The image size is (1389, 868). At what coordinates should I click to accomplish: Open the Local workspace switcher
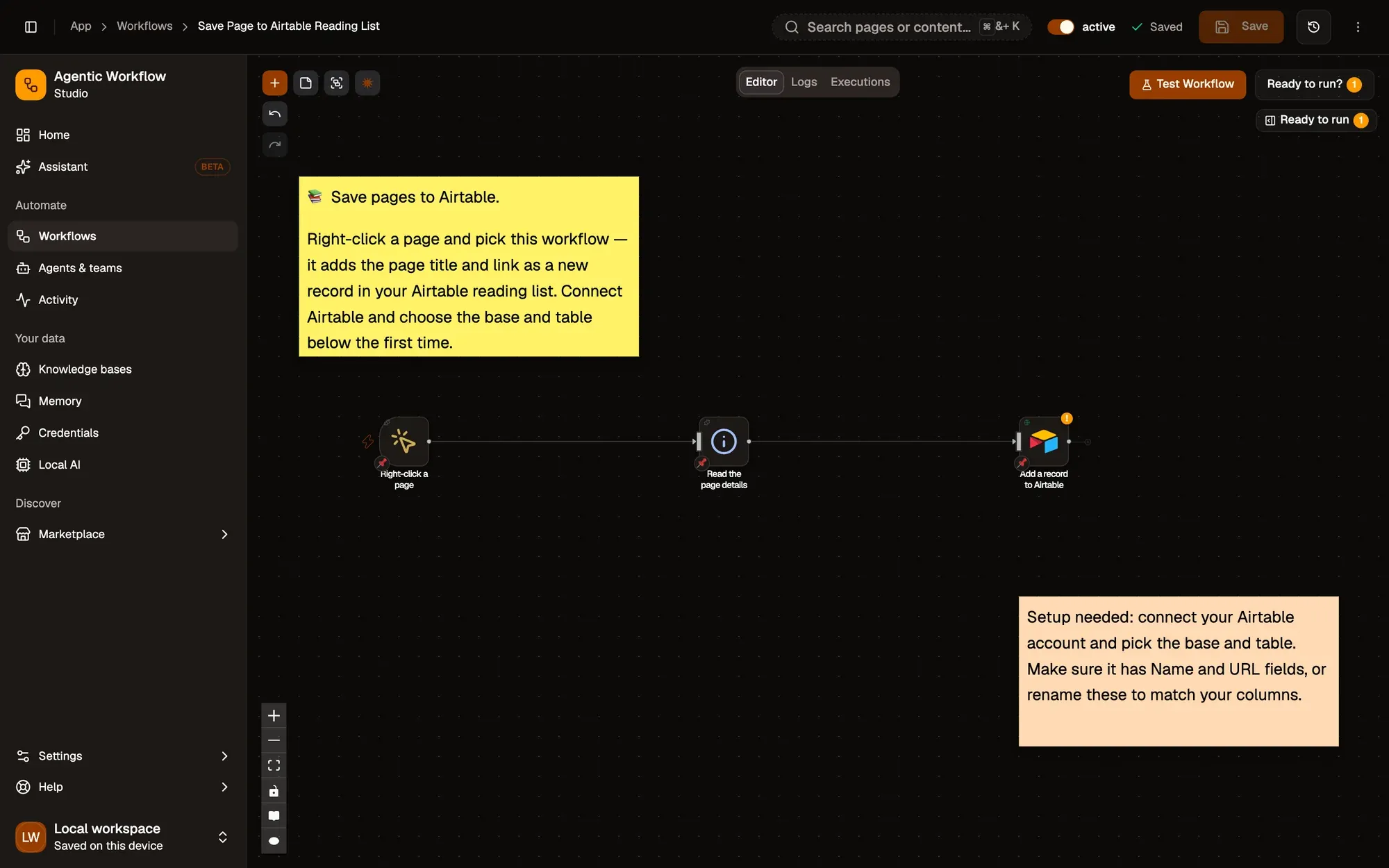coord(123,837)
